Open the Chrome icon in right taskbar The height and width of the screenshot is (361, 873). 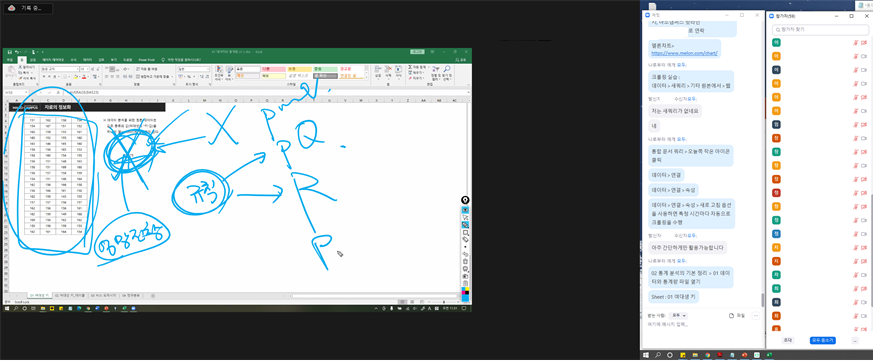coord(707,355)
